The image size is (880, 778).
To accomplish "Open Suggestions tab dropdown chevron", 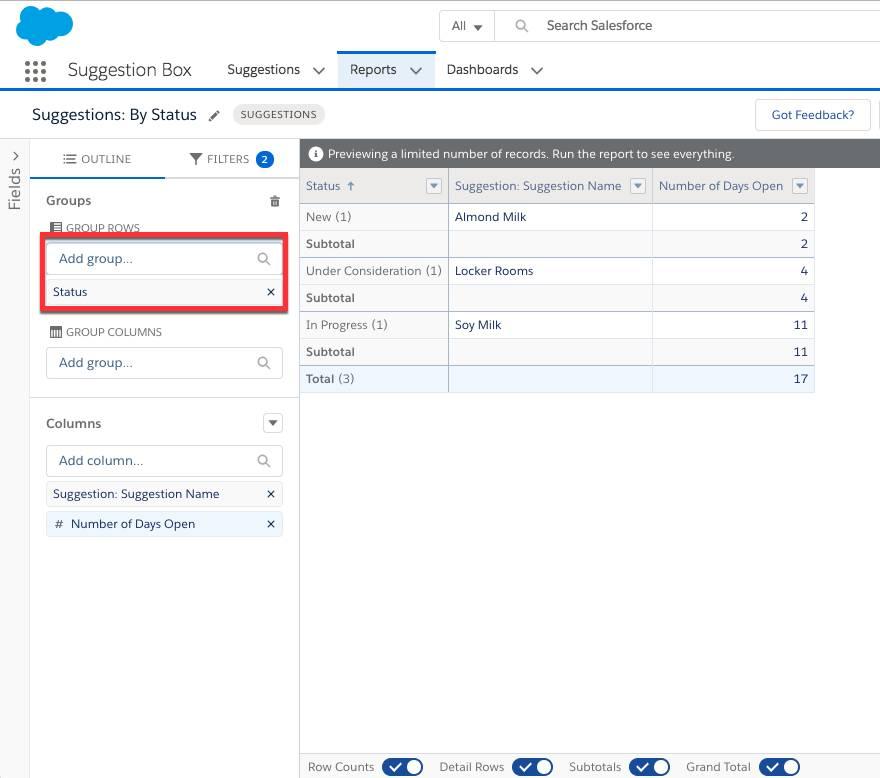I will click(x=319, y=71).
